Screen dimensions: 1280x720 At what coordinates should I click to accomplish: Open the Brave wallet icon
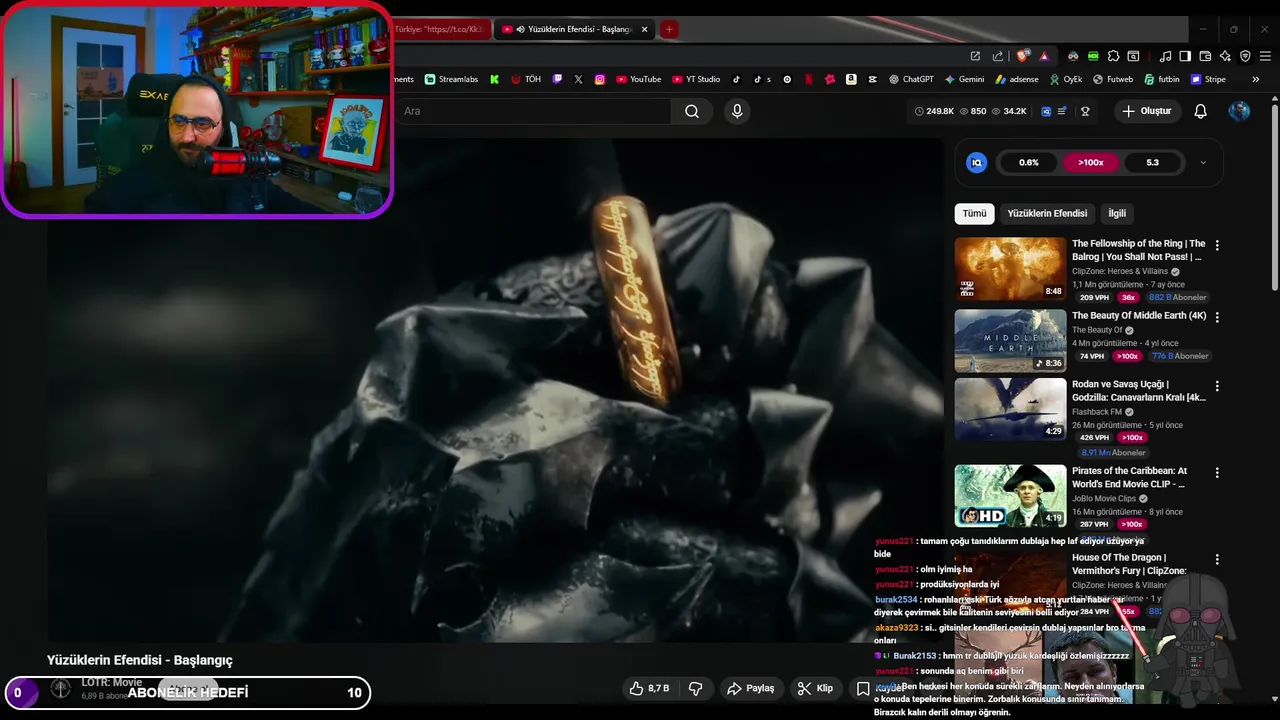pyautogui.click(x=1205, y=56)
